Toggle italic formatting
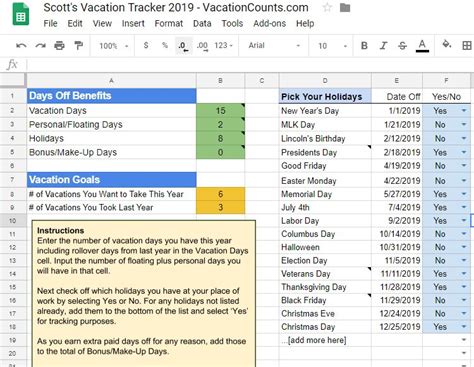 (383, 46)
